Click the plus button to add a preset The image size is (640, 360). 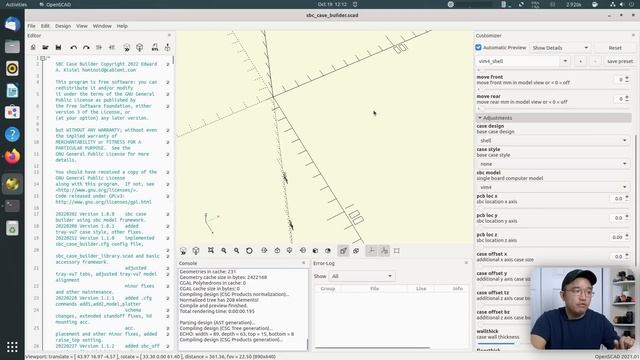click(x=580, y=61)
